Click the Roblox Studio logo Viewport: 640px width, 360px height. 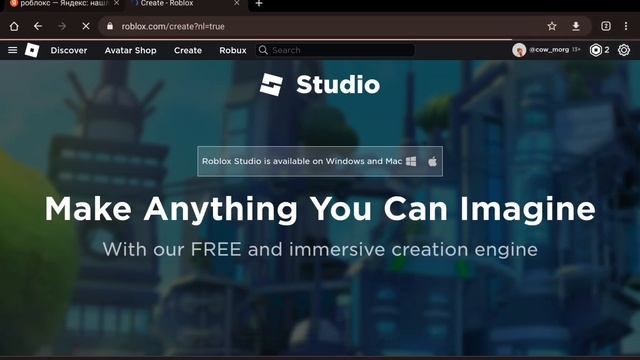[x=320, y=84]
